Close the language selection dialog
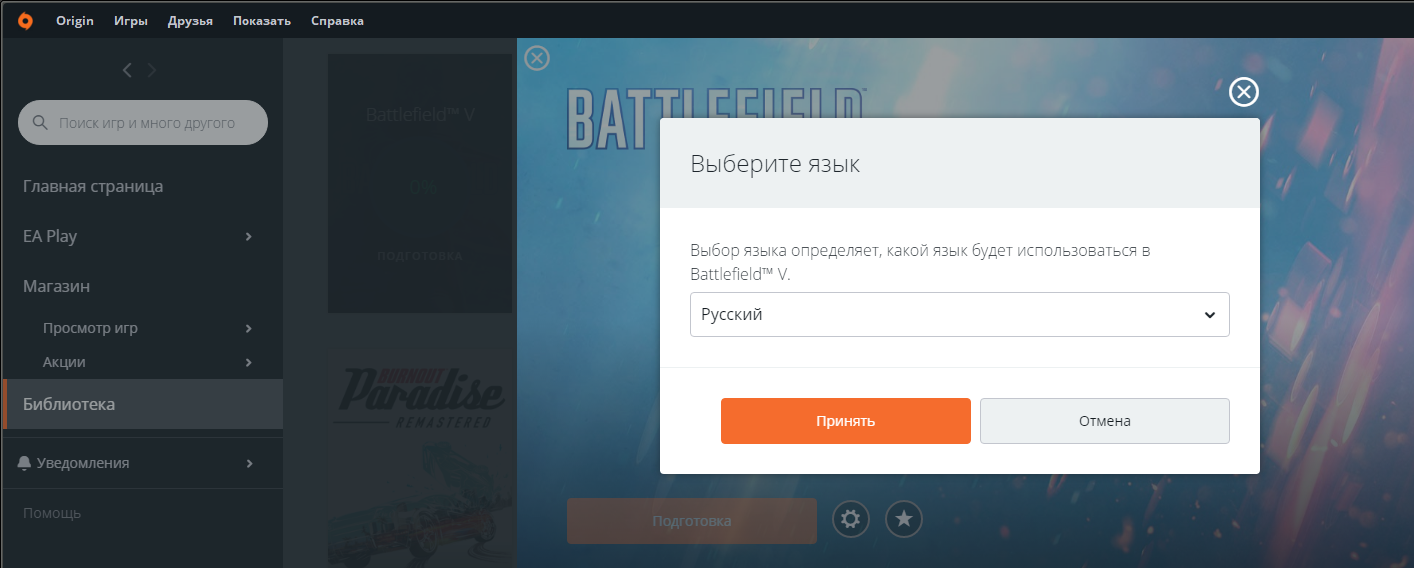Screen dimensions: 1414x568 [1243, 92]
